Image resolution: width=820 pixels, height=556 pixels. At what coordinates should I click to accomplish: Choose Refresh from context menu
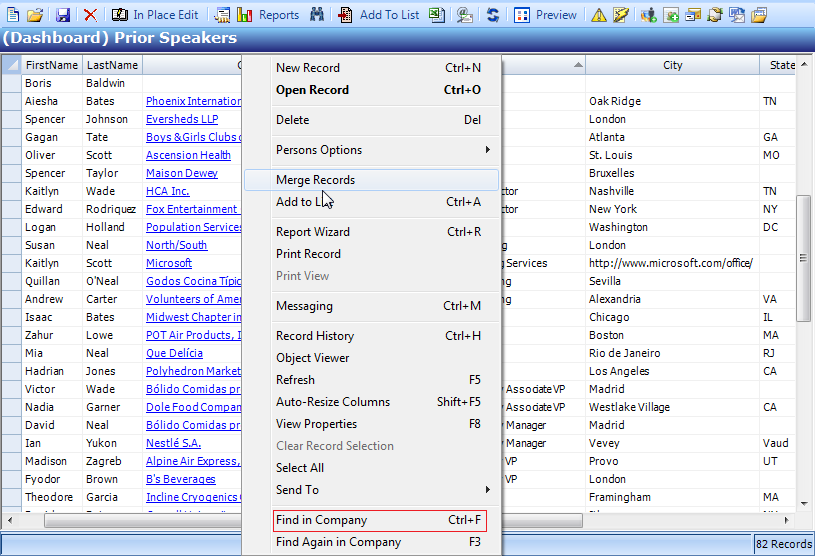pos(372,380)
